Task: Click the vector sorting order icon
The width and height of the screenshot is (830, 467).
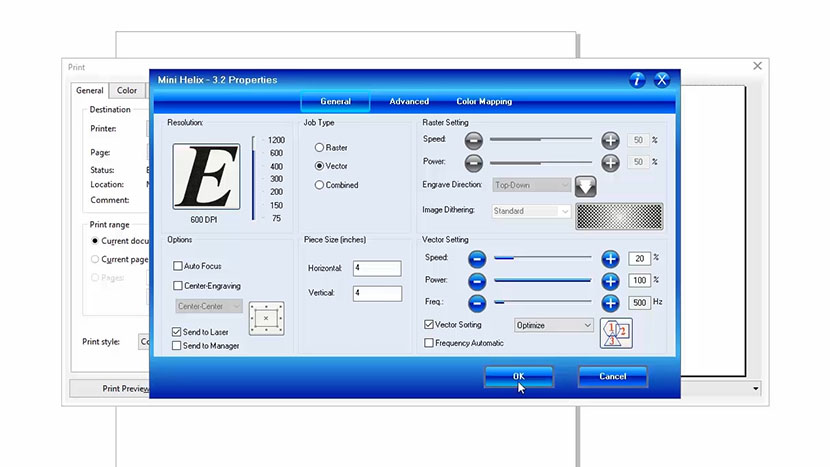Action: 616,332
